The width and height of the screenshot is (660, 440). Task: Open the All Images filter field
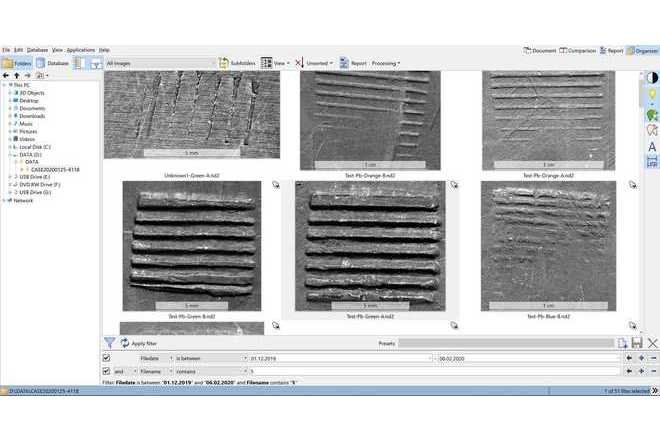coord(159,64)
